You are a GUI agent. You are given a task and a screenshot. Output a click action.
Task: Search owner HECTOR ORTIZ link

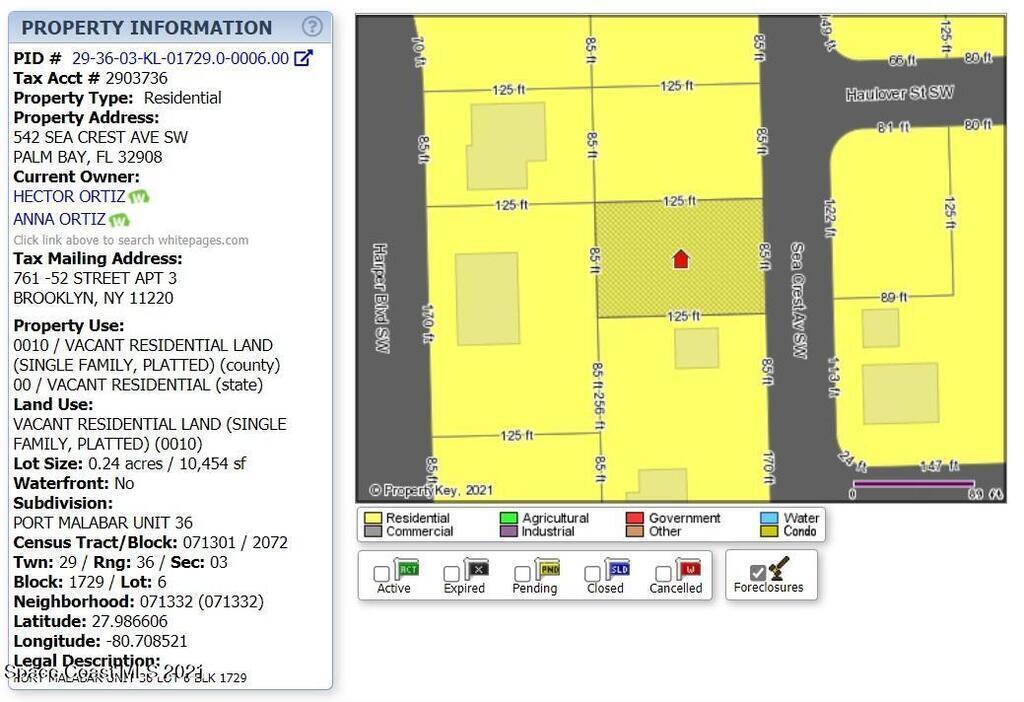[x=69, y=197]
